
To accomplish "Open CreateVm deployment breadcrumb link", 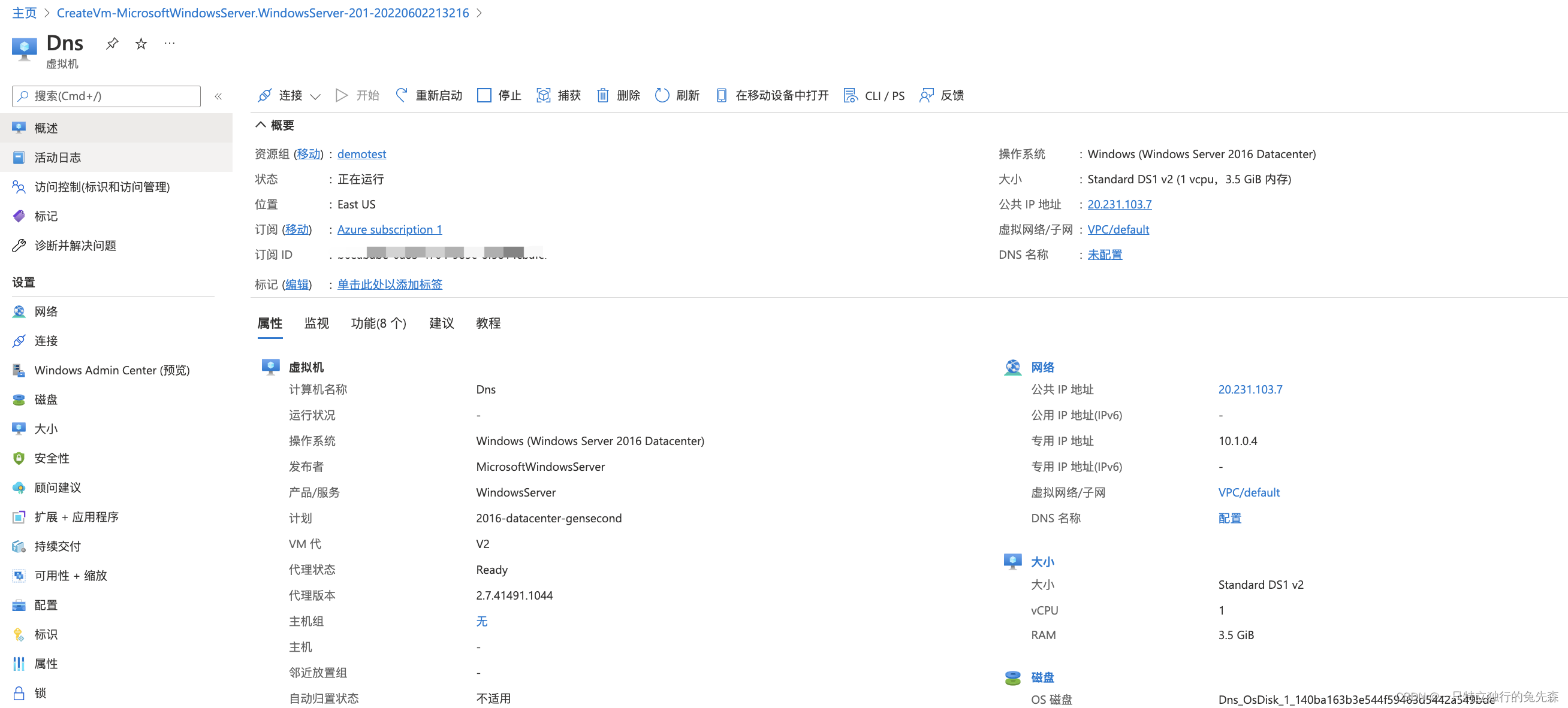I will (263, 13).
